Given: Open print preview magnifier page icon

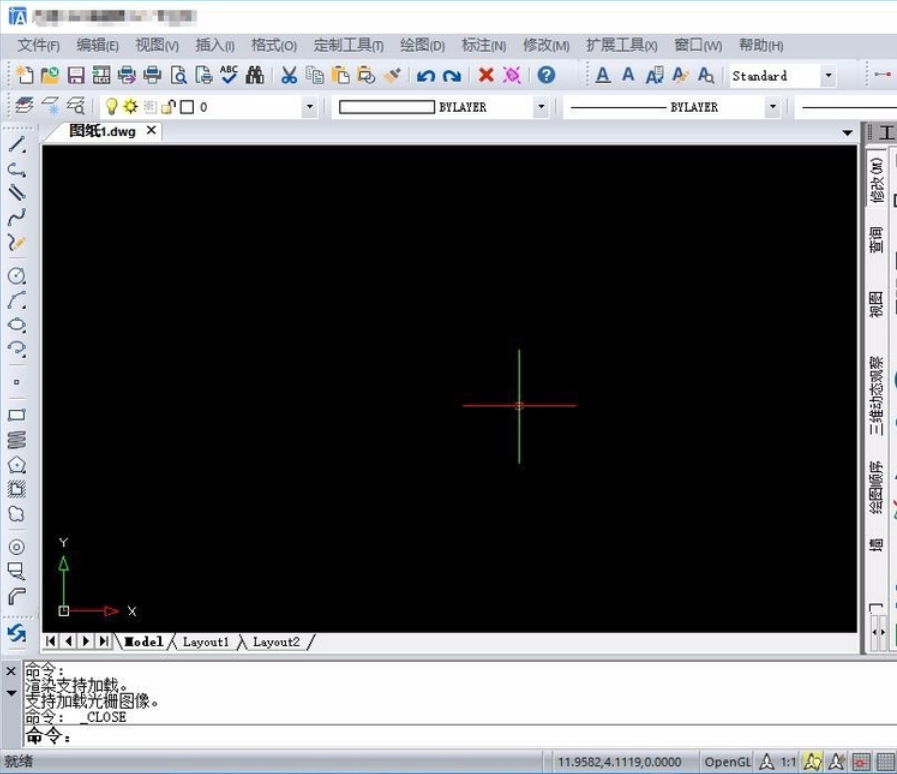Looking at the screenshot, I should click(178, 75).
